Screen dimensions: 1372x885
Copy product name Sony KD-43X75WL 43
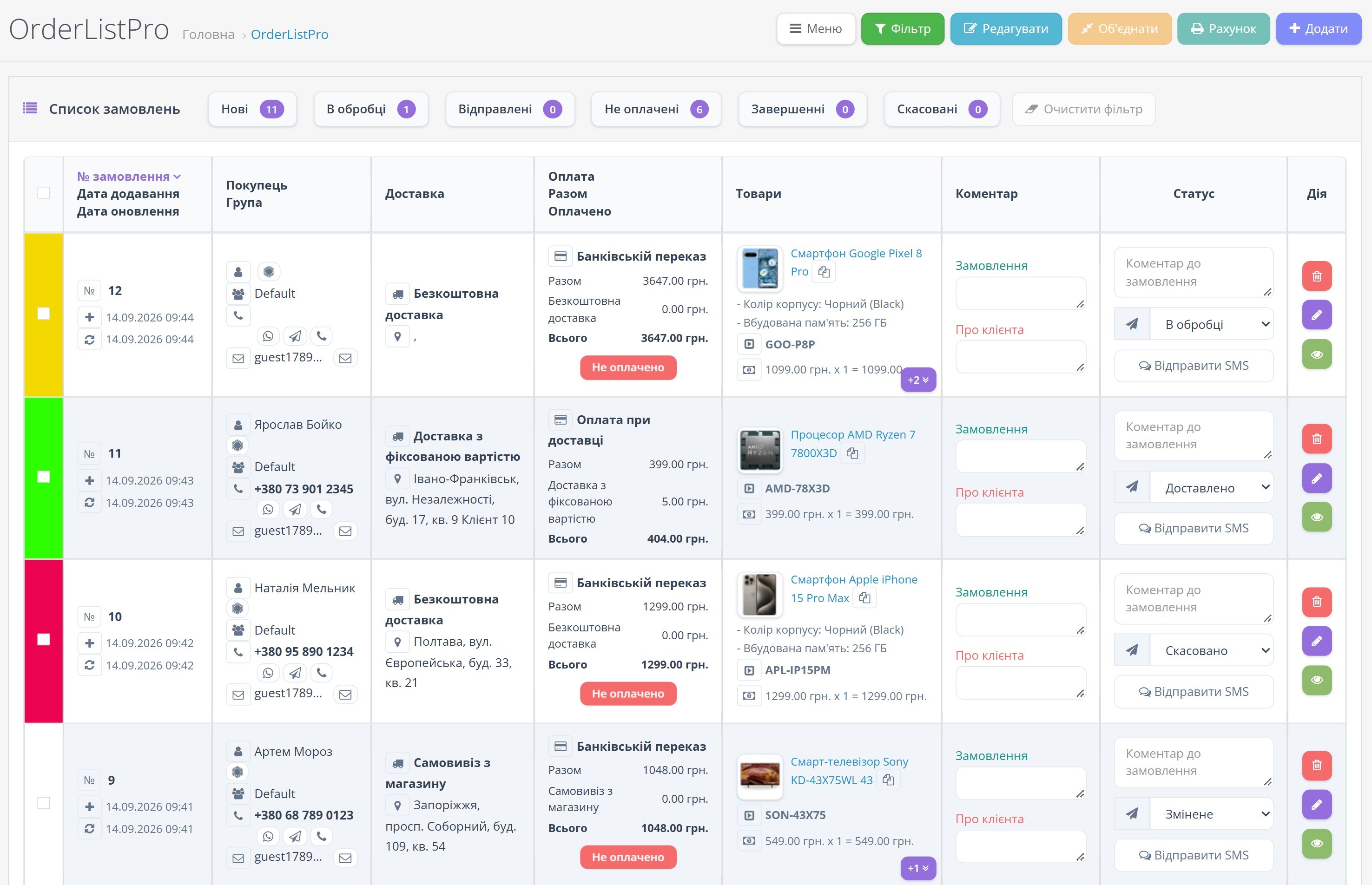click(x=888, y=780)
